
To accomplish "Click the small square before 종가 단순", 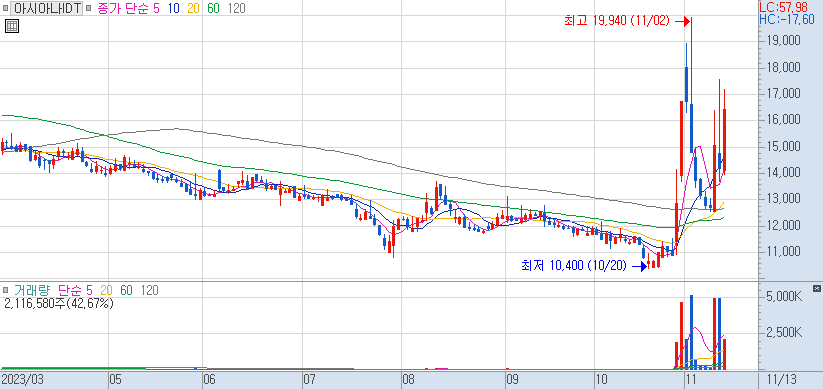I will point(88,9).
